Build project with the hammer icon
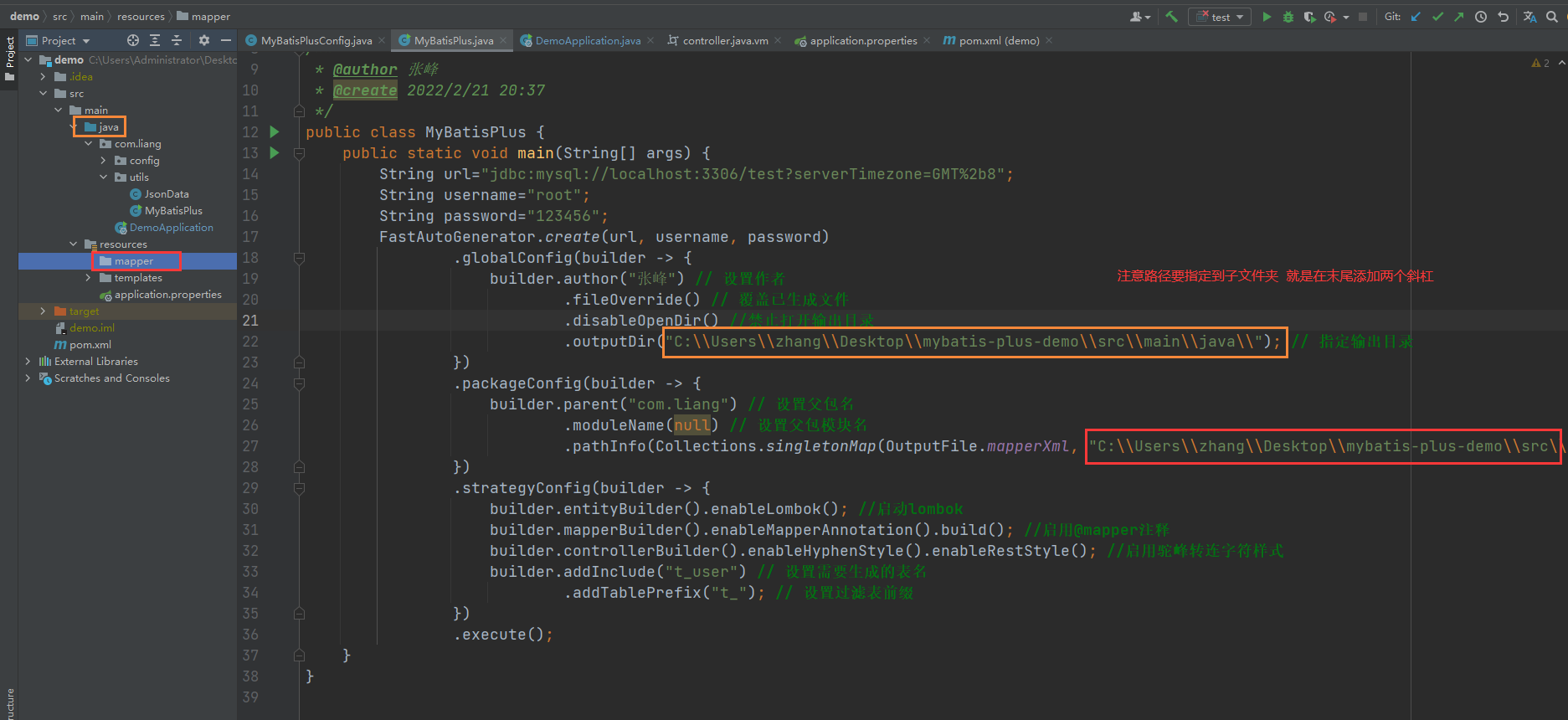The height and width of the screenshot is (720, 1568). [x=1171, y=17]
